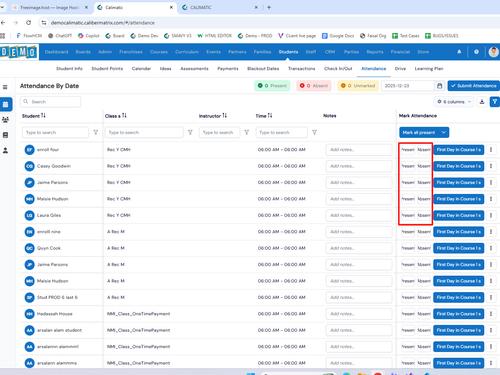The height and width of the screenshot is (375, 500).
Task: Mark enroll nine as Absent
Action: [x=424, y=232]
